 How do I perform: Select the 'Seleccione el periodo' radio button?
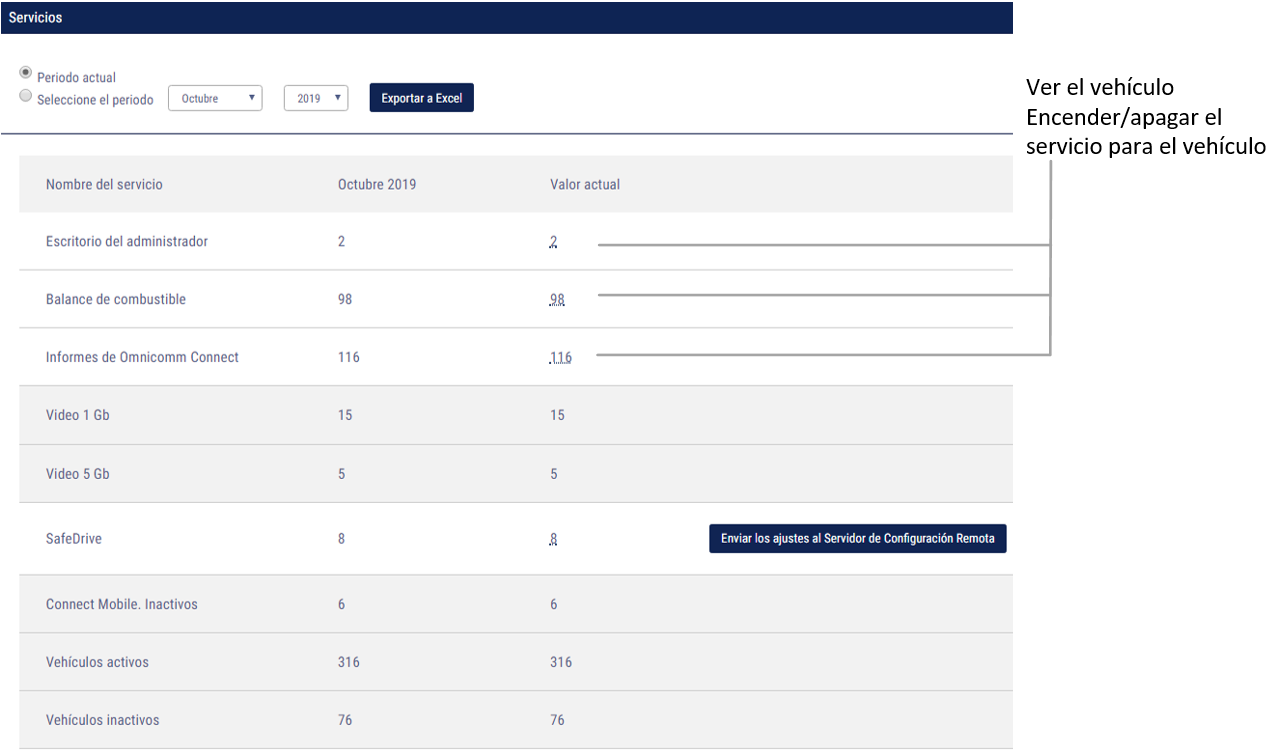tap(26, 97)
